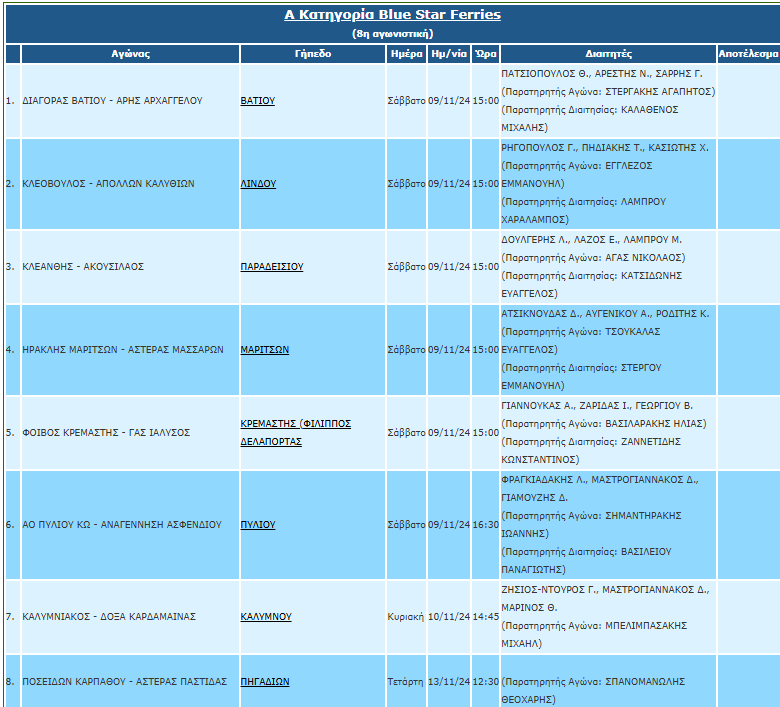Select match ΚΑΛΥΜΝΙΑΚΟΣ - ΔΟΞΑ ΚΑΡΔΑΜΑΙΝΑΣ
Screen dimensions: 780x707
coord(109,616)
